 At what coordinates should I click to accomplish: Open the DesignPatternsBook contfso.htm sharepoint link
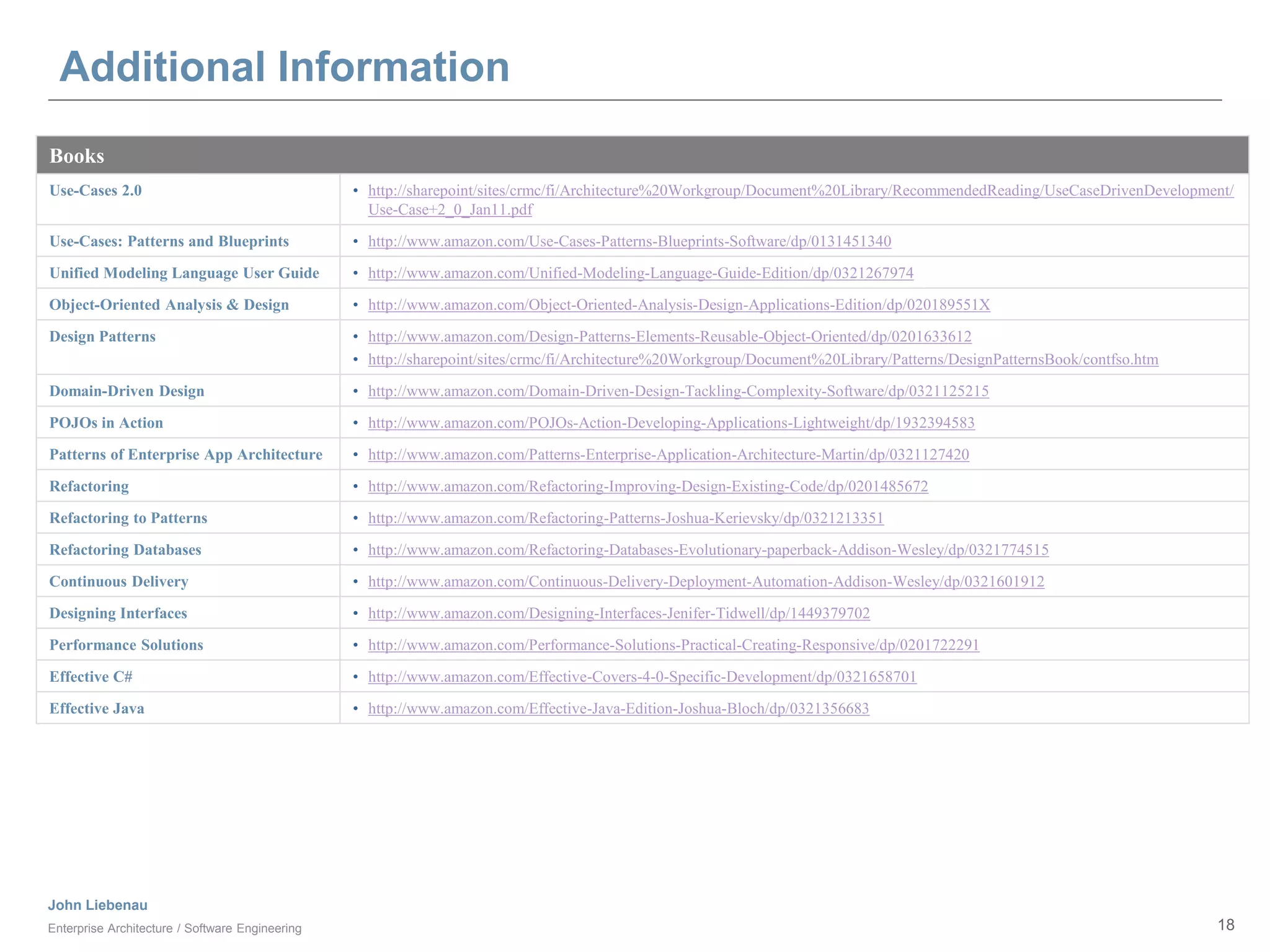click(x=763, y=359)
